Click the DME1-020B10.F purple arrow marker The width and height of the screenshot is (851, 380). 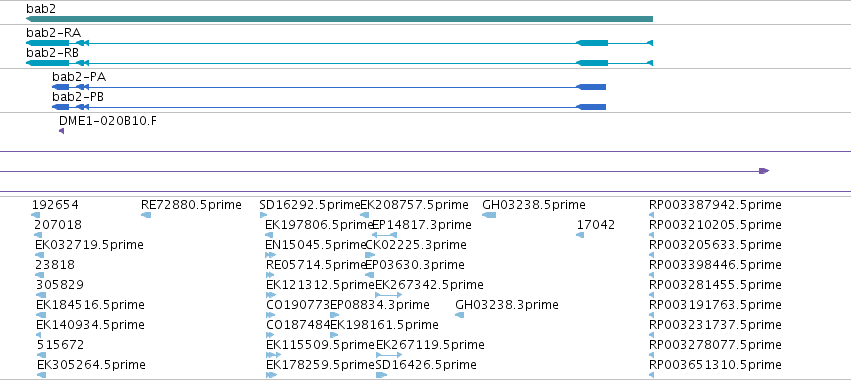tap(61, 131)
